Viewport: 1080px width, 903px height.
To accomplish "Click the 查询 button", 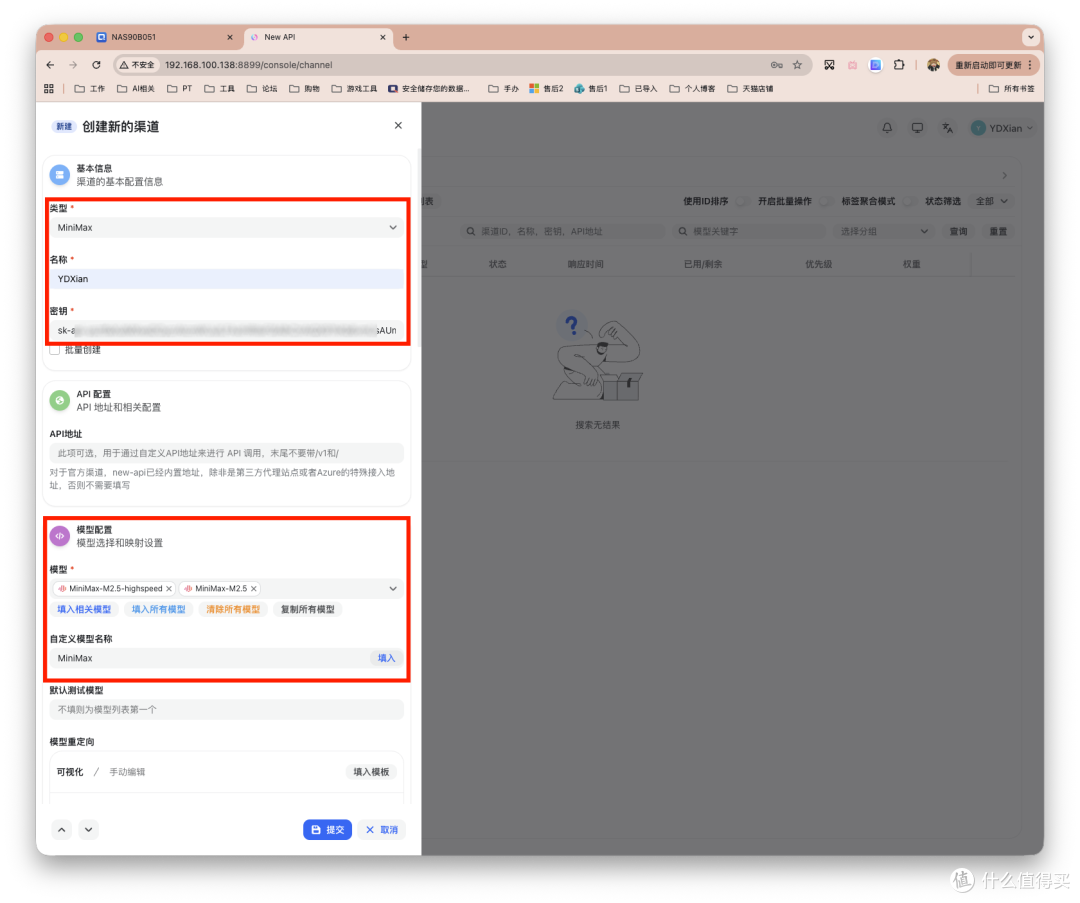I will tap(958, 231).
